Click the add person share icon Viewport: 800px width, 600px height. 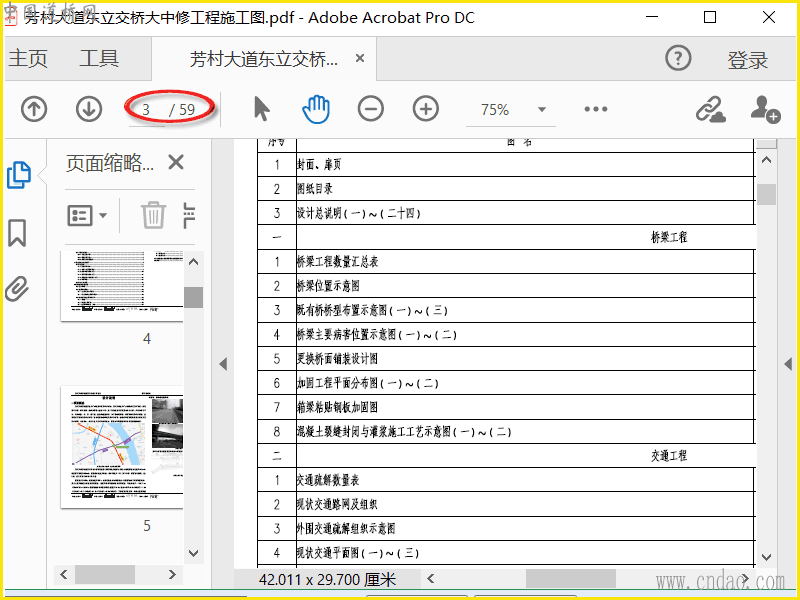pyautogui.click(x=765, y=109)
